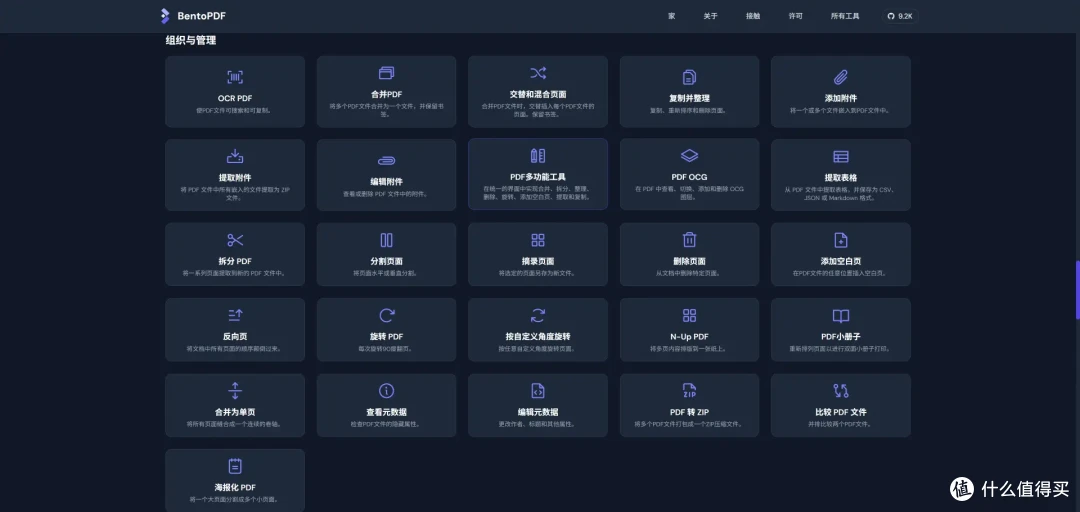Click text 使PDF文件可搜索和可复制。
The width and height of the screenshot is (1080, 512).
point(235,110)
